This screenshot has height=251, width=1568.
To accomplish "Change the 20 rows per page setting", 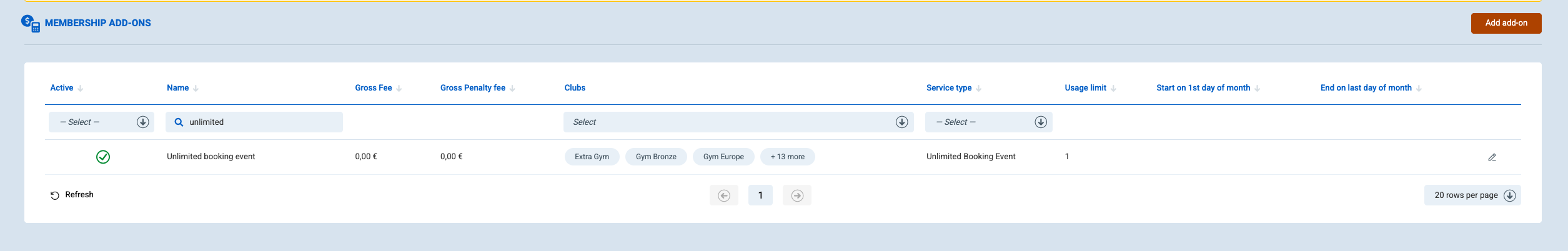I will tap(1472, 195).
